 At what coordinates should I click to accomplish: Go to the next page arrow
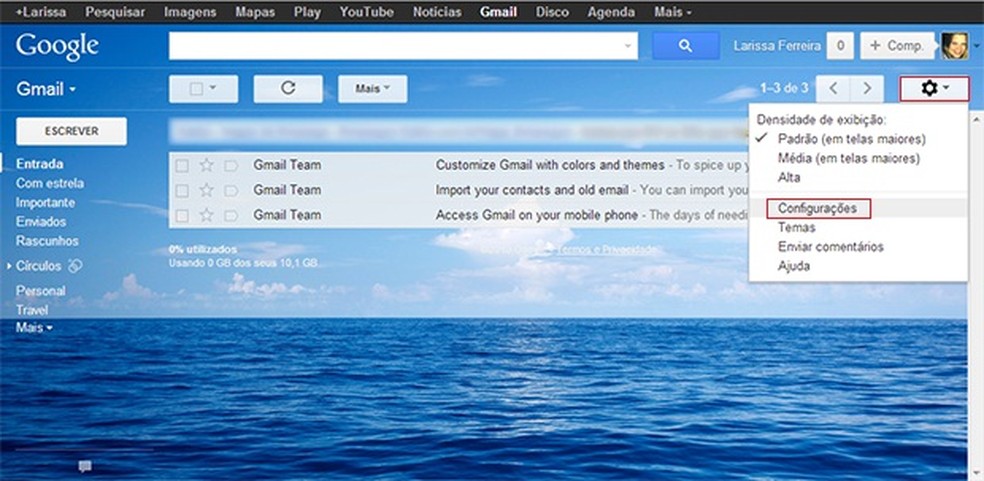pos(867,89)
